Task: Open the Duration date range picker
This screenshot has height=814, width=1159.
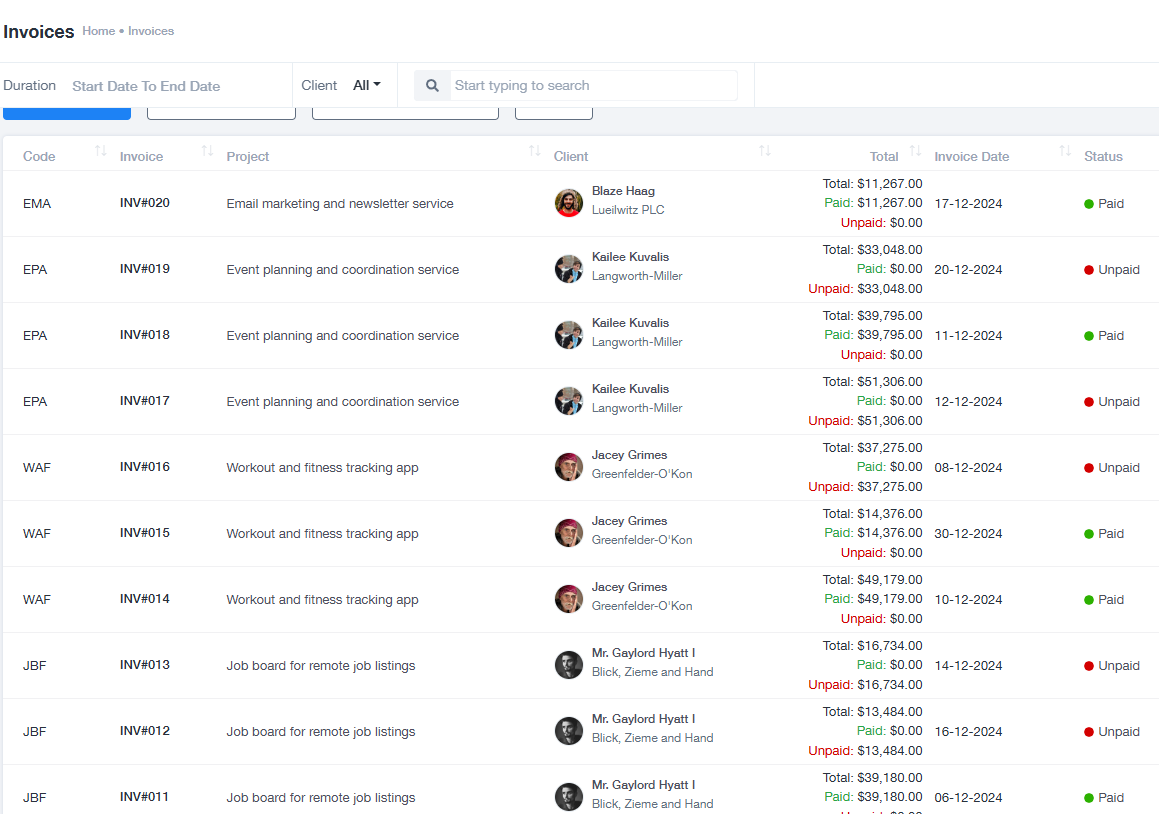Action: click(x=146, y=86)
